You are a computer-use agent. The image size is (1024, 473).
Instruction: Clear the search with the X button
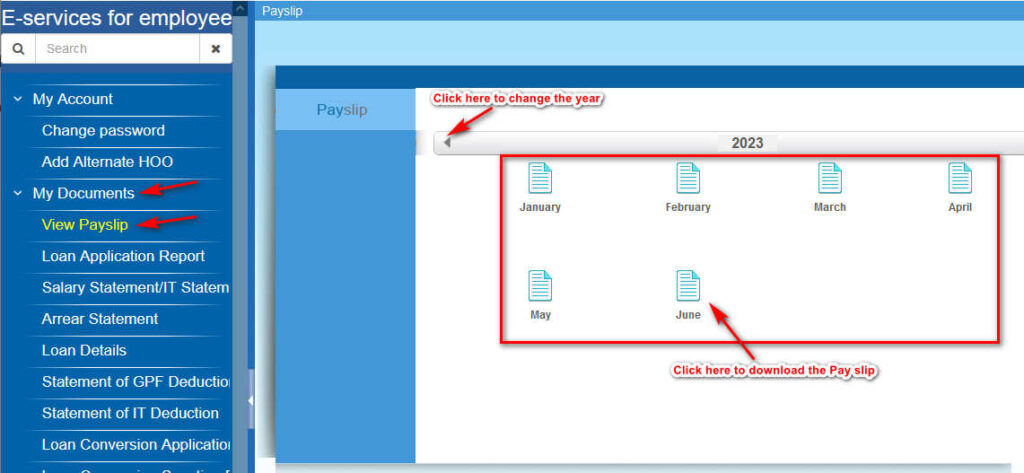pos(216,49)
